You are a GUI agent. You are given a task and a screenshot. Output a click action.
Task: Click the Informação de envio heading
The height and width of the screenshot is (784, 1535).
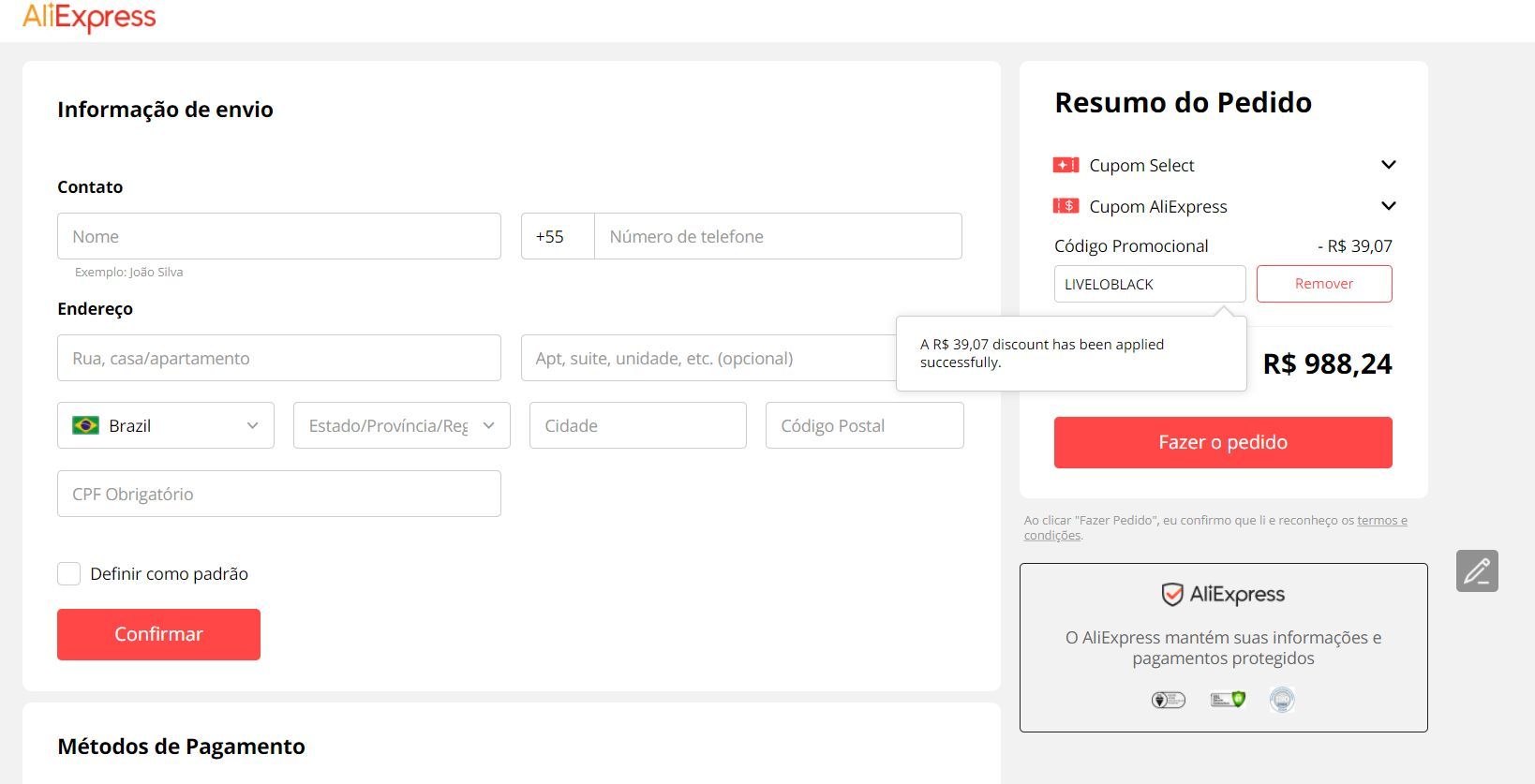[x=165, y=110]
